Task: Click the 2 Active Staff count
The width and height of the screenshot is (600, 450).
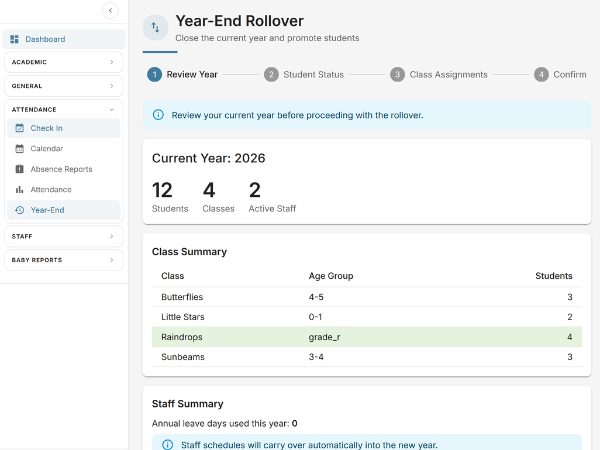Action: (x=272, y=197)
